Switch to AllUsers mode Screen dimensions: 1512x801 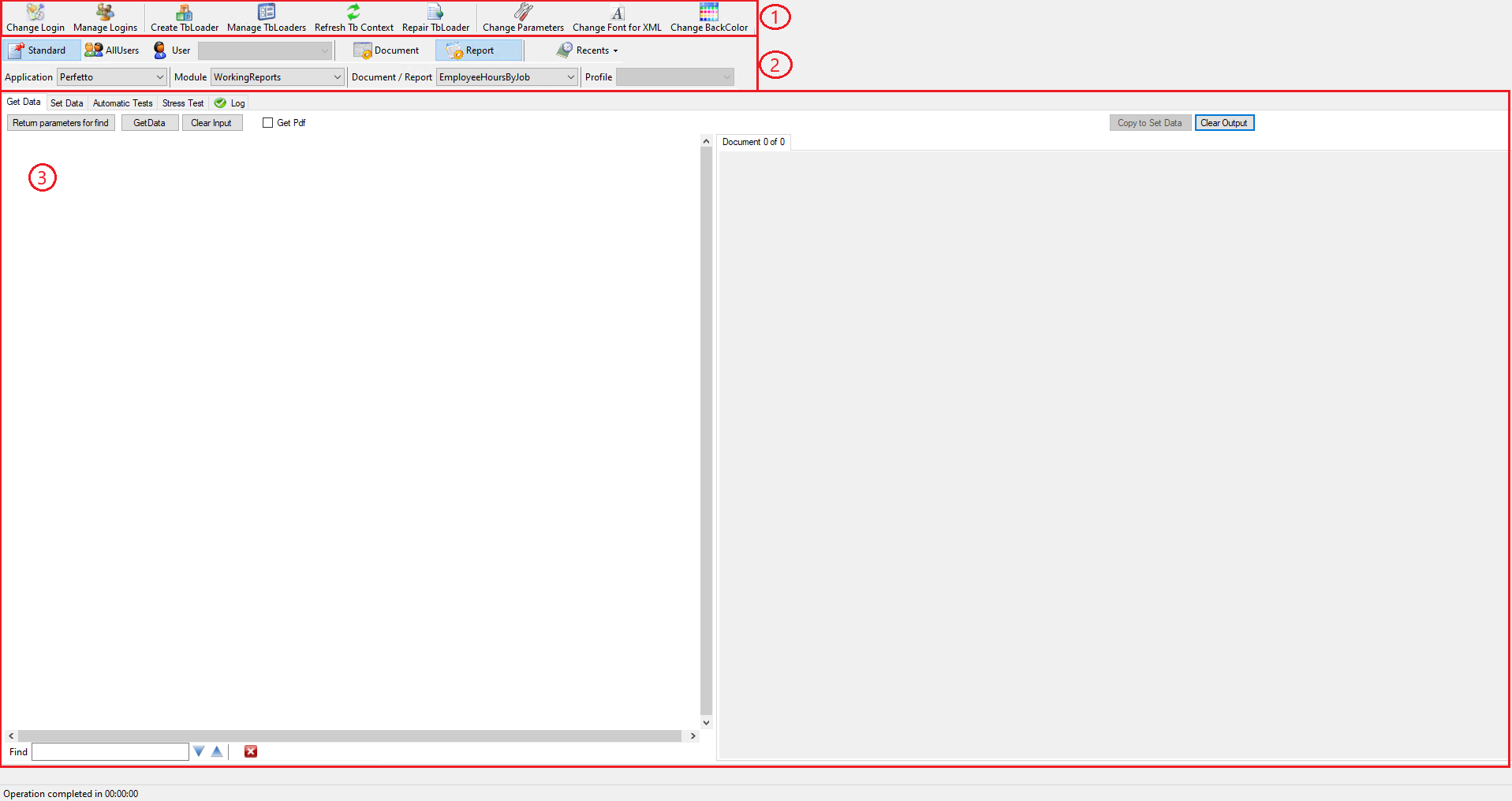click(112, 50)
